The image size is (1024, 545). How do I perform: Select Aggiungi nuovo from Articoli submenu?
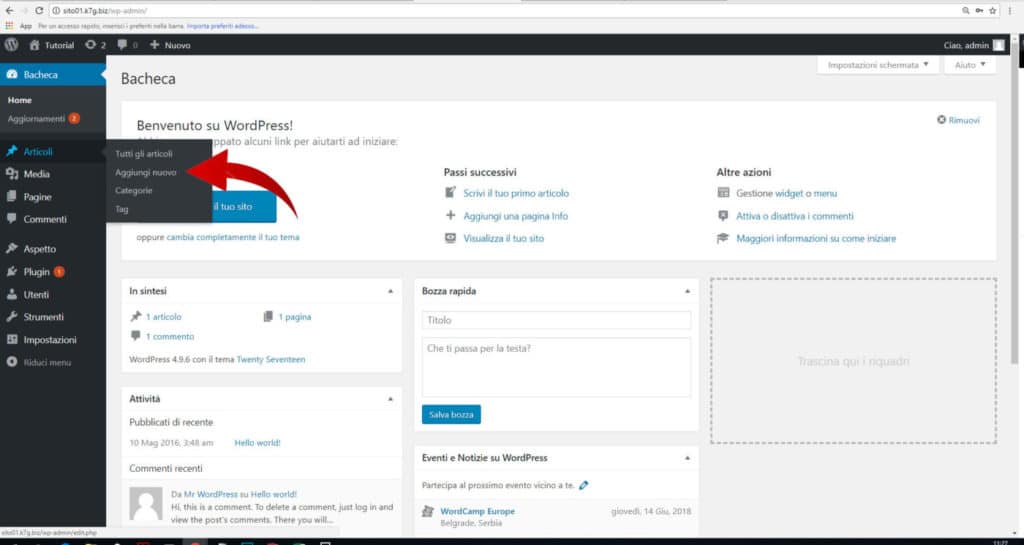(x=146, y=172)
